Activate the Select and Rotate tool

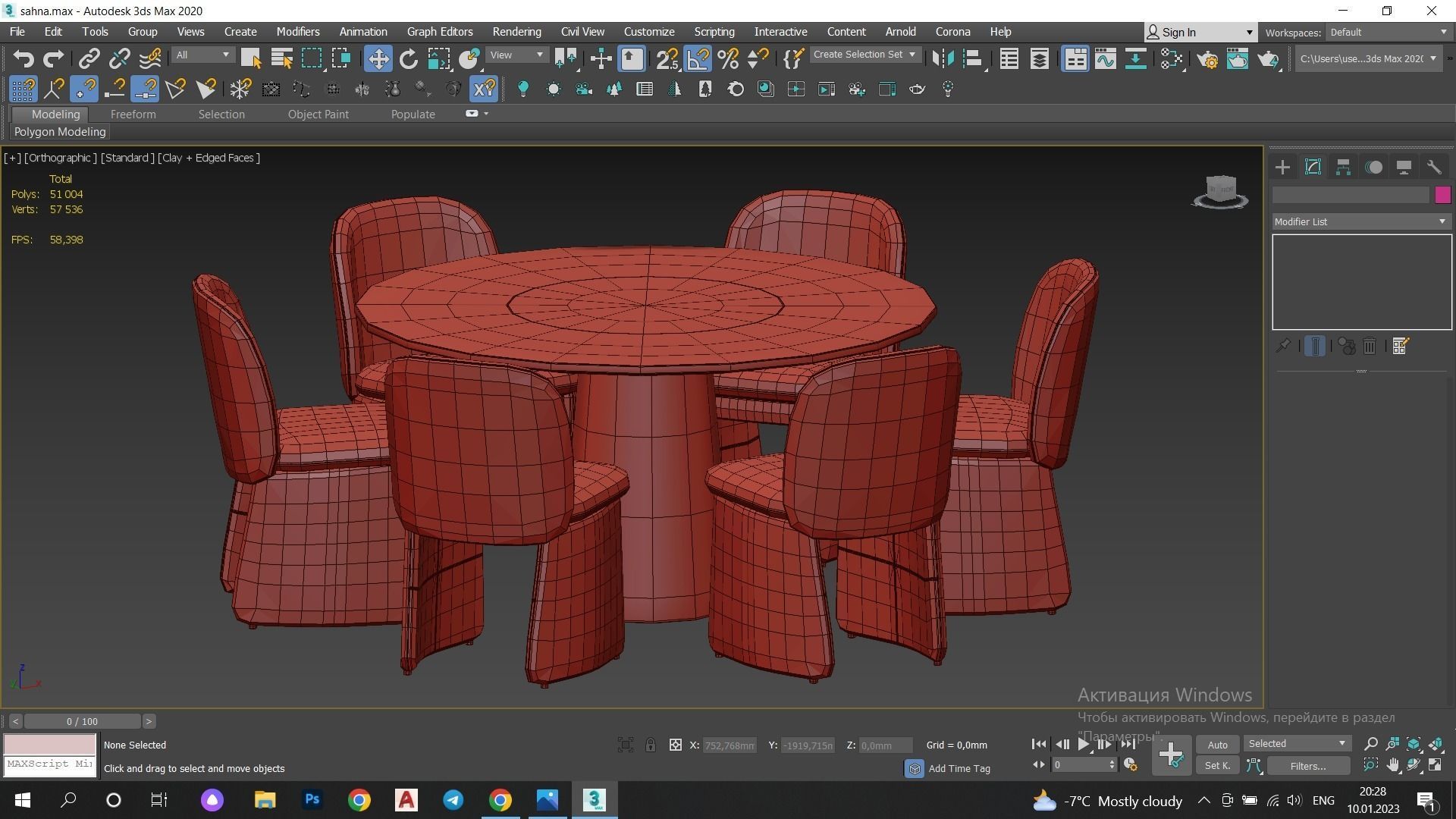(409, 58)
